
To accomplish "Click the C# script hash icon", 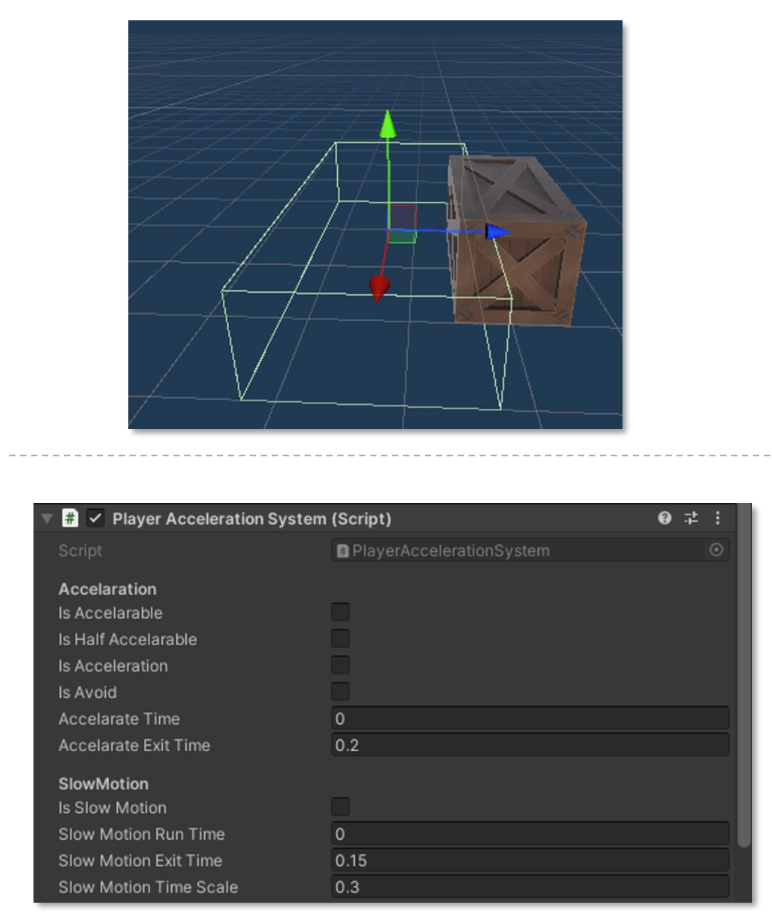I will coord(70,518).
